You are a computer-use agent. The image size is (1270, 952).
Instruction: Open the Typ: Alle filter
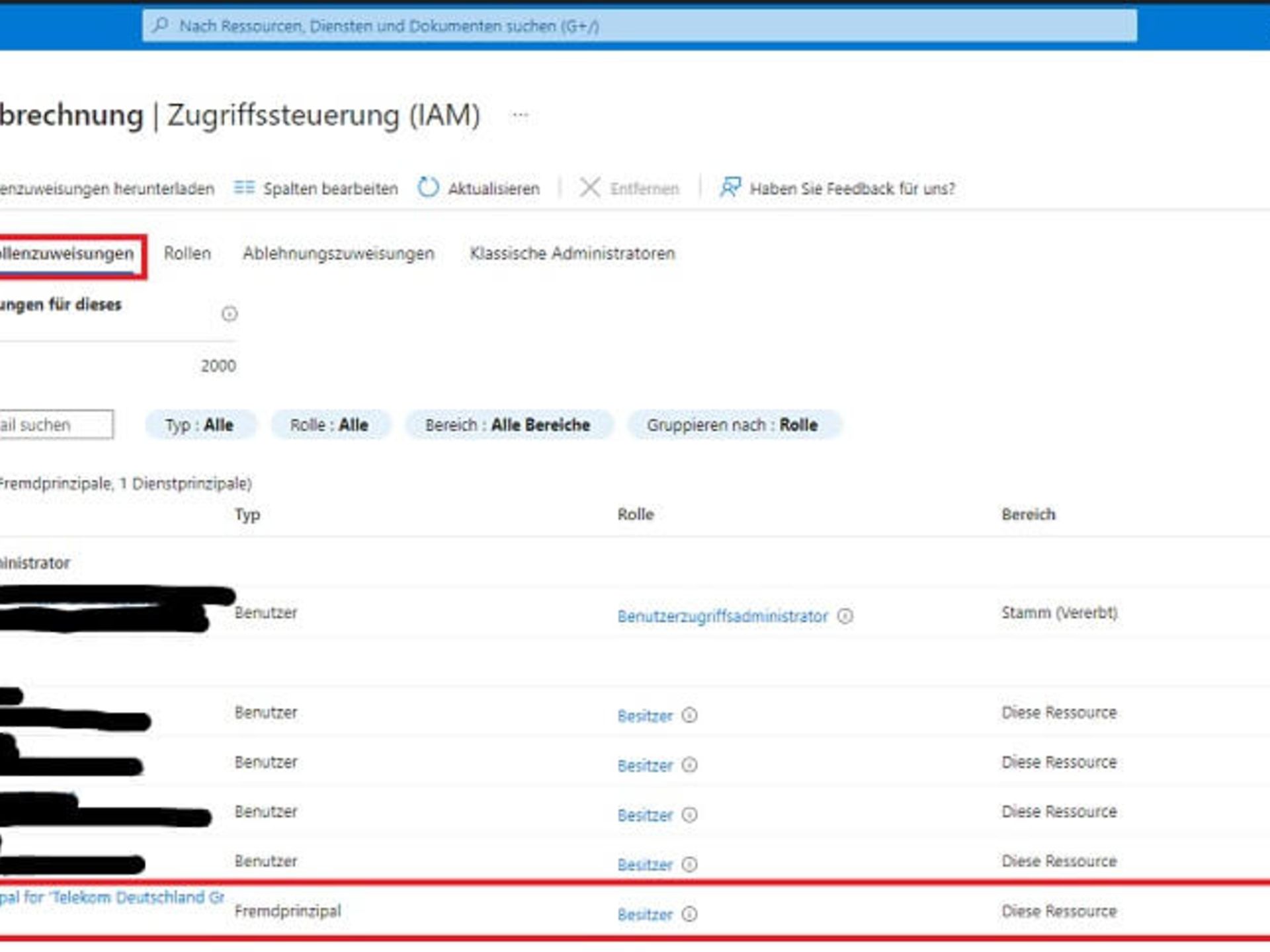click(x=200, y=425)
